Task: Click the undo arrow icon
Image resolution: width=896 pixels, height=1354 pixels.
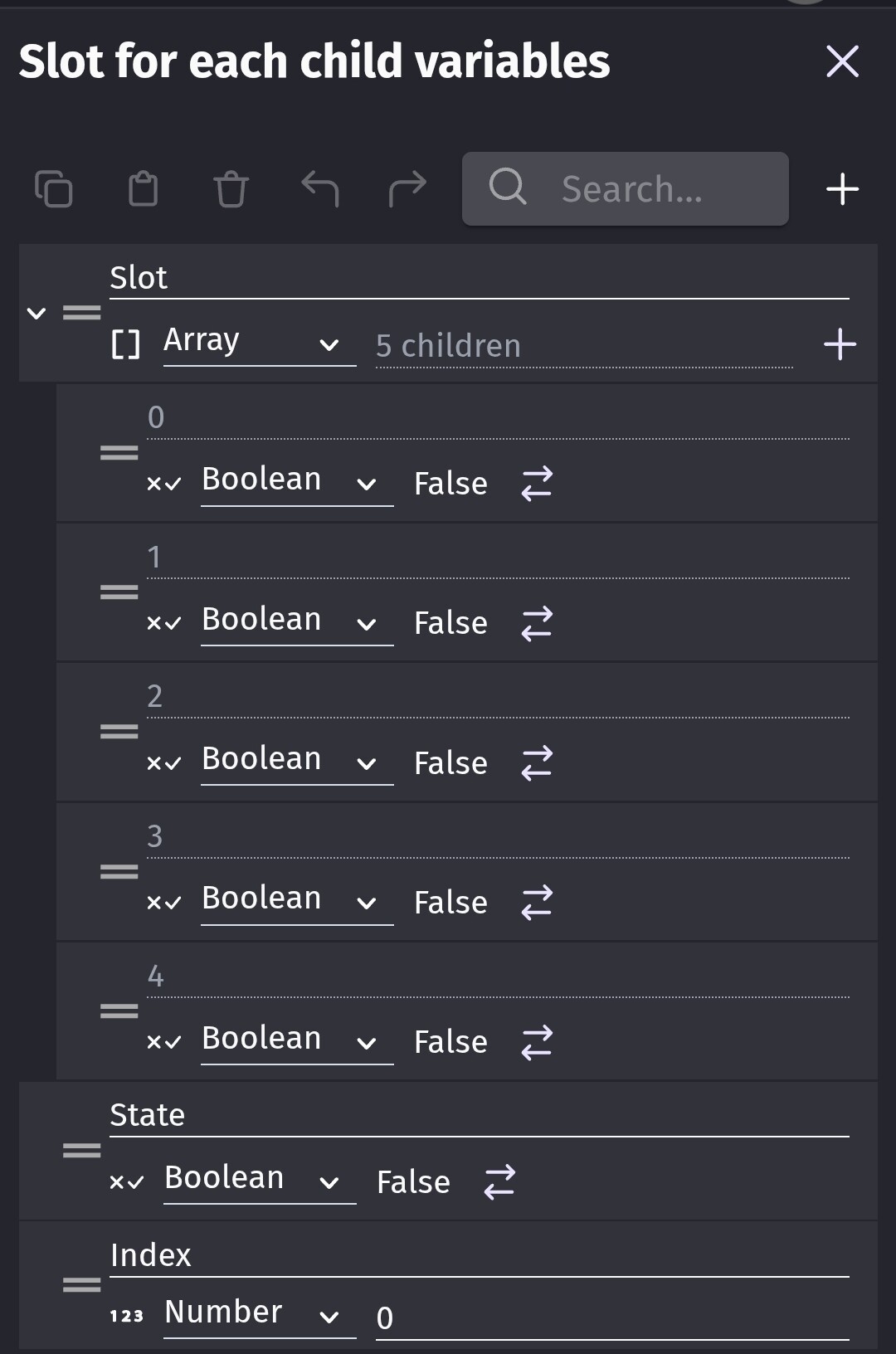Action: tap(319, 188)
